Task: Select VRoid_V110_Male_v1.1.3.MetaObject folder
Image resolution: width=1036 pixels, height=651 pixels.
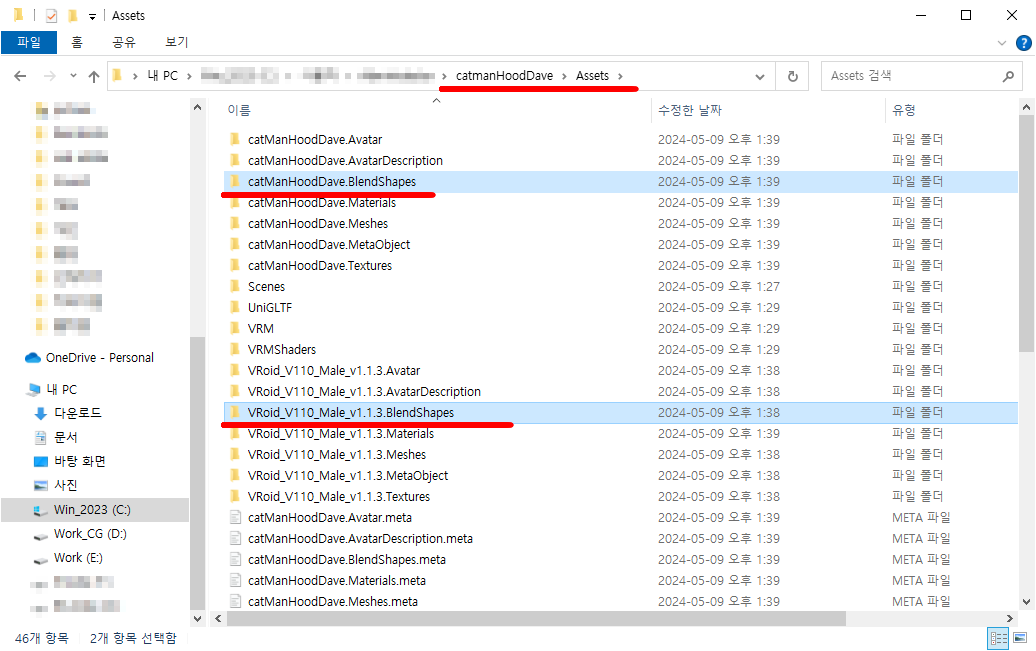Action: pyautogui.click(x=348, y=476)
